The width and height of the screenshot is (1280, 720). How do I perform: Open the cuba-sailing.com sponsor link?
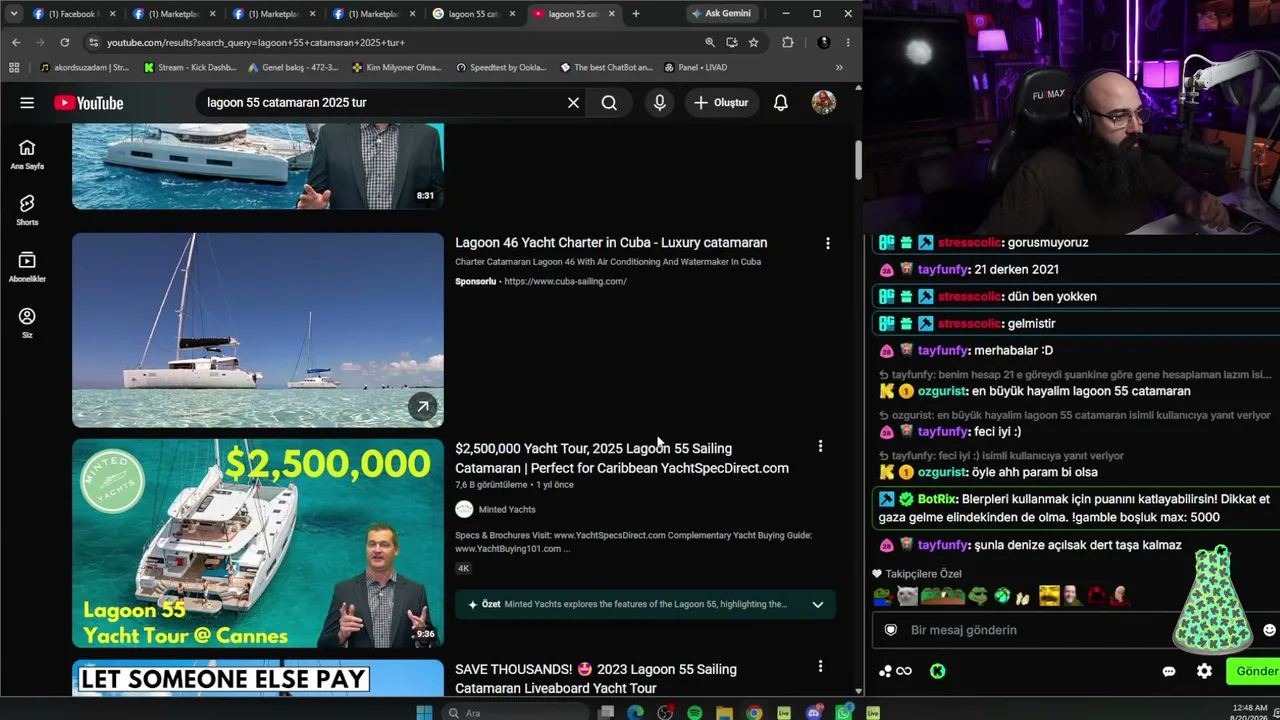(565, 281)
